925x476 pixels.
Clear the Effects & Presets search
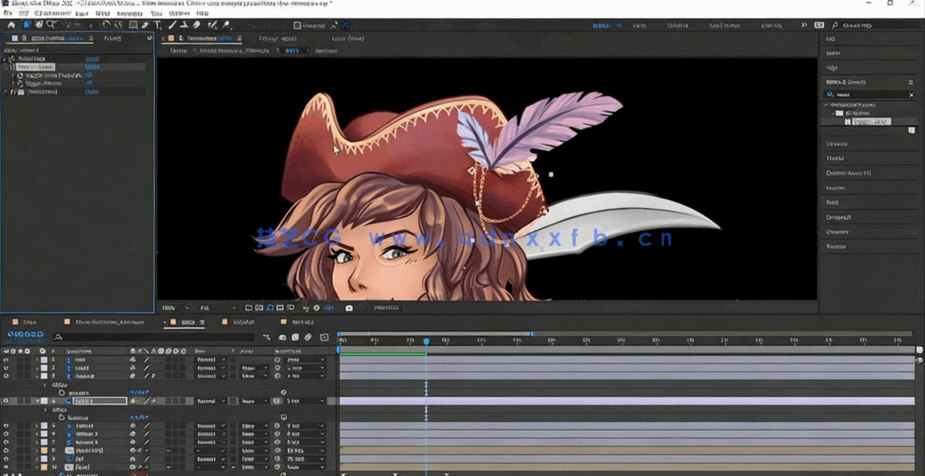point(910,95)
